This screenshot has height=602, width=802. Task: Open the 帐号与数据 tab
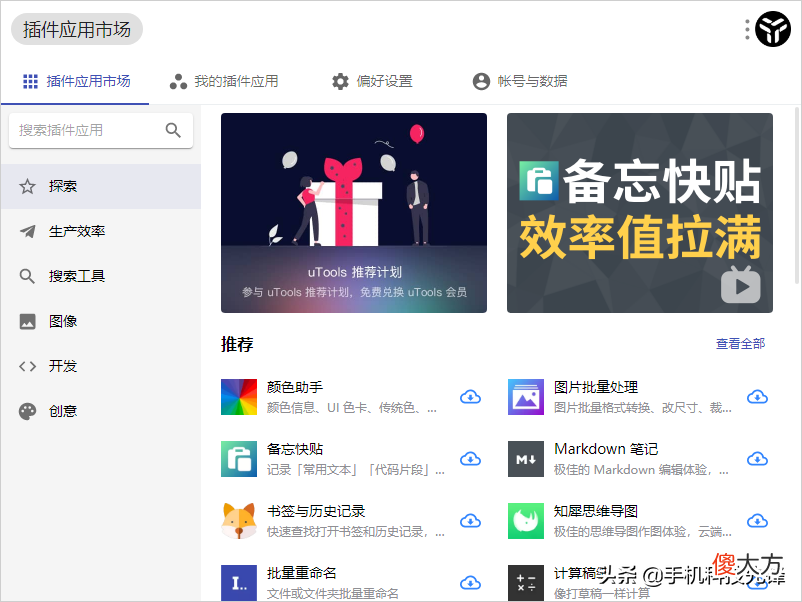click(x=520, y=81)
